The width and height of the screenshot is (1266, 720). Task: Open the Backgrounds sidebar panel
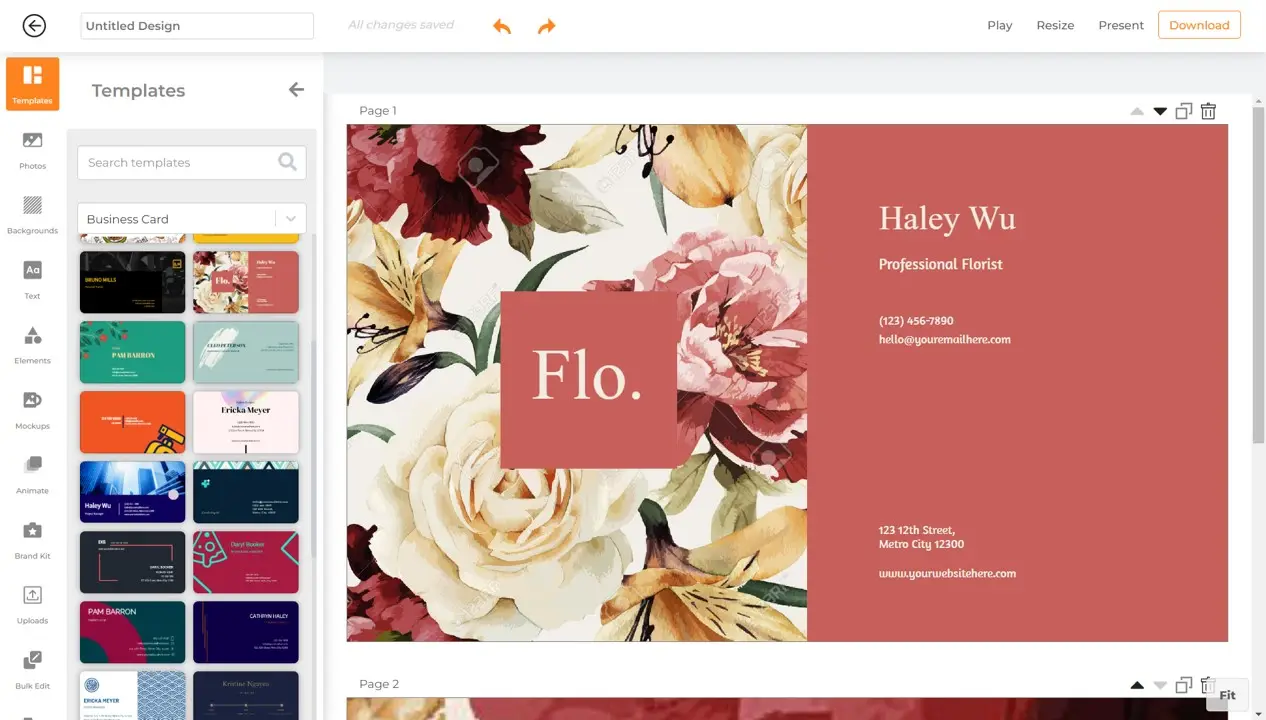coord(32,214)
